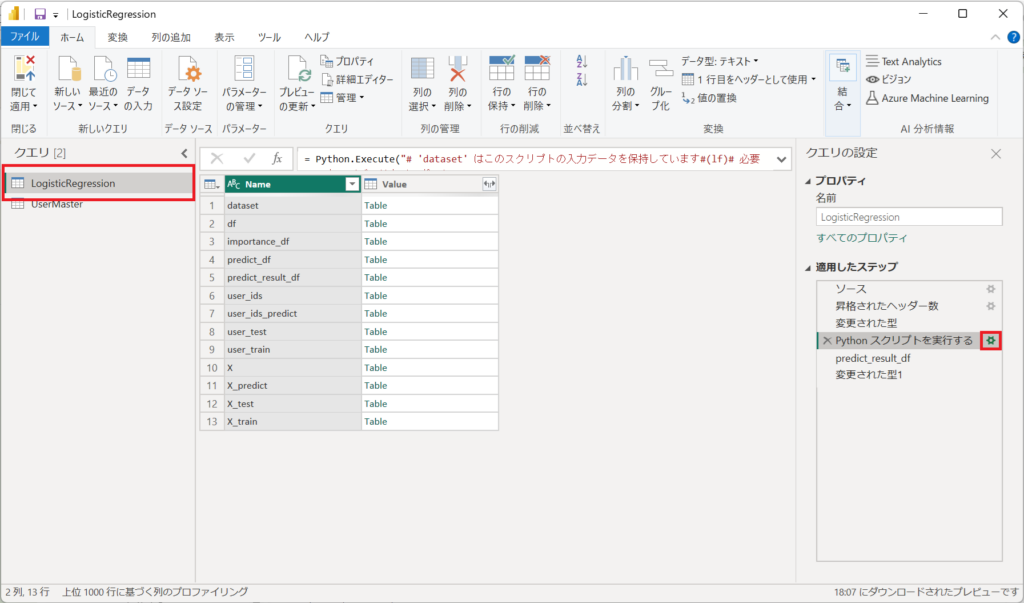Viewport: 1024px width, 603px height.
Task: Click the グループ化 (Group By) icon
Action: [660, 69]
